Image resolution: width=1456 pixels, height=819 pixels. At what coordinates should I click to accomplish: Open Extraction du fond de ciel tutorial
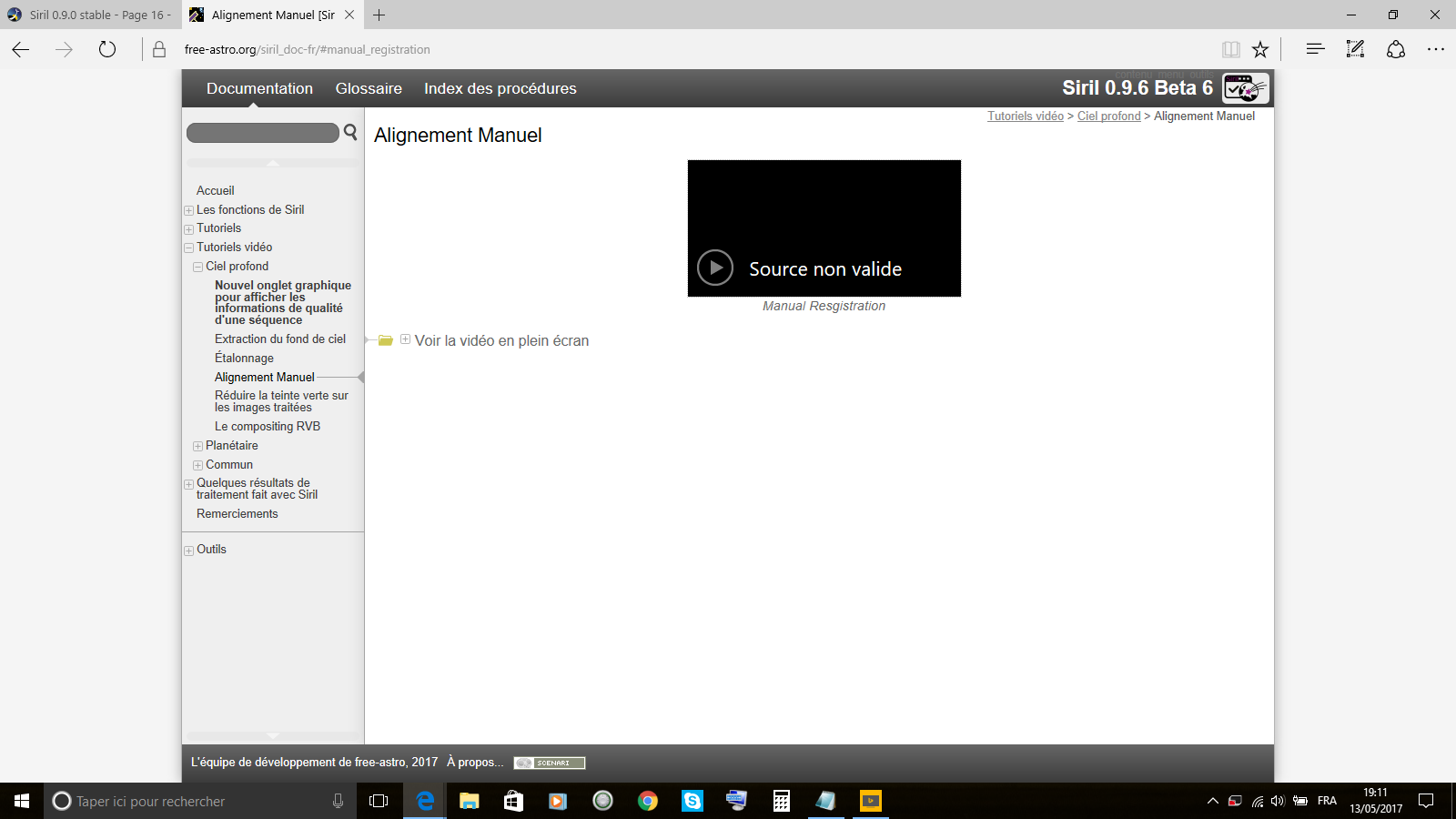point(280,339)
